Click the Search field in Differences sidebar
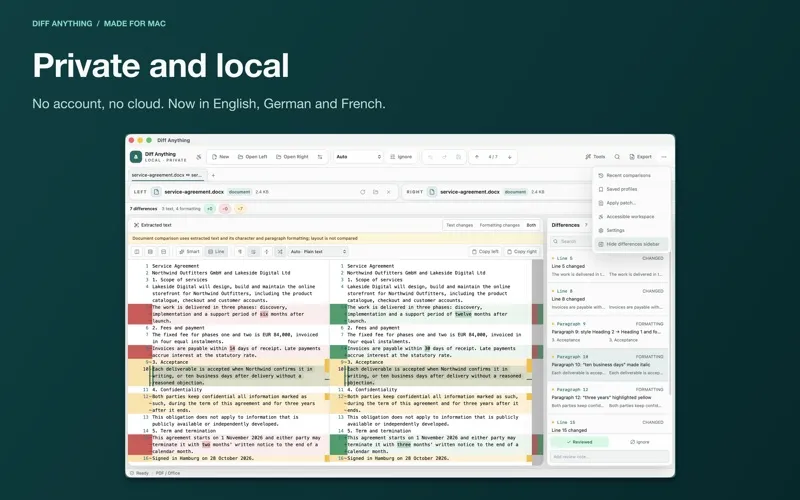Screen dimensions: 800x500 (571, 241)
